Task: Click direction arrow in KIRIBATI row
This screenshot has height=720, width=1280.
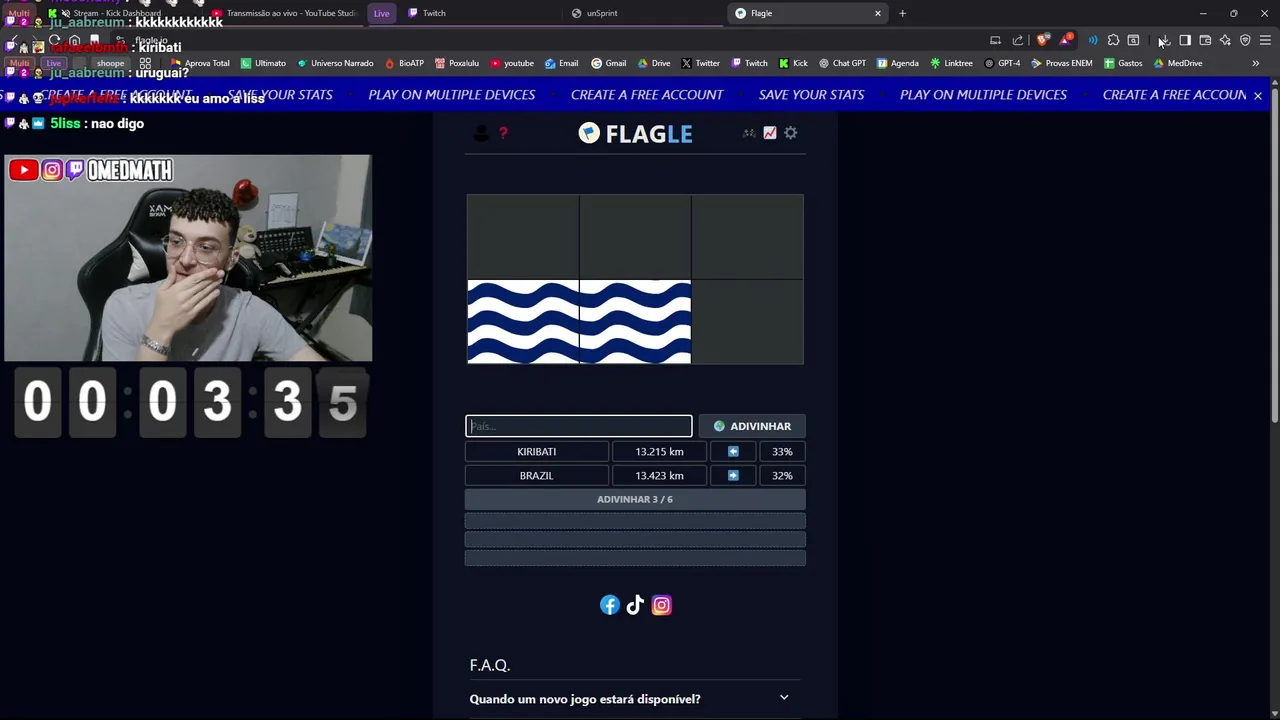Action: [x=733, y=452]
